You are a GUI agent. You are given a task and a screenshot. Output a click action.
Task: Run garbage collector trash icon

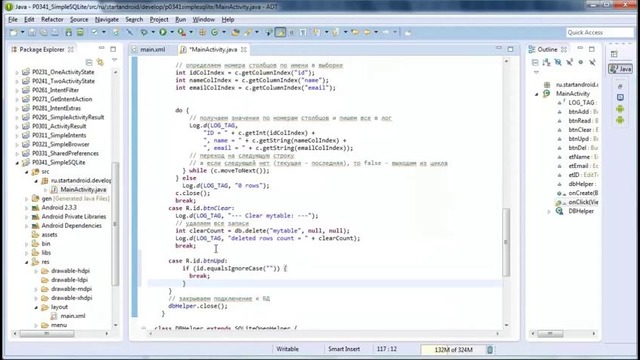[490, 349]
